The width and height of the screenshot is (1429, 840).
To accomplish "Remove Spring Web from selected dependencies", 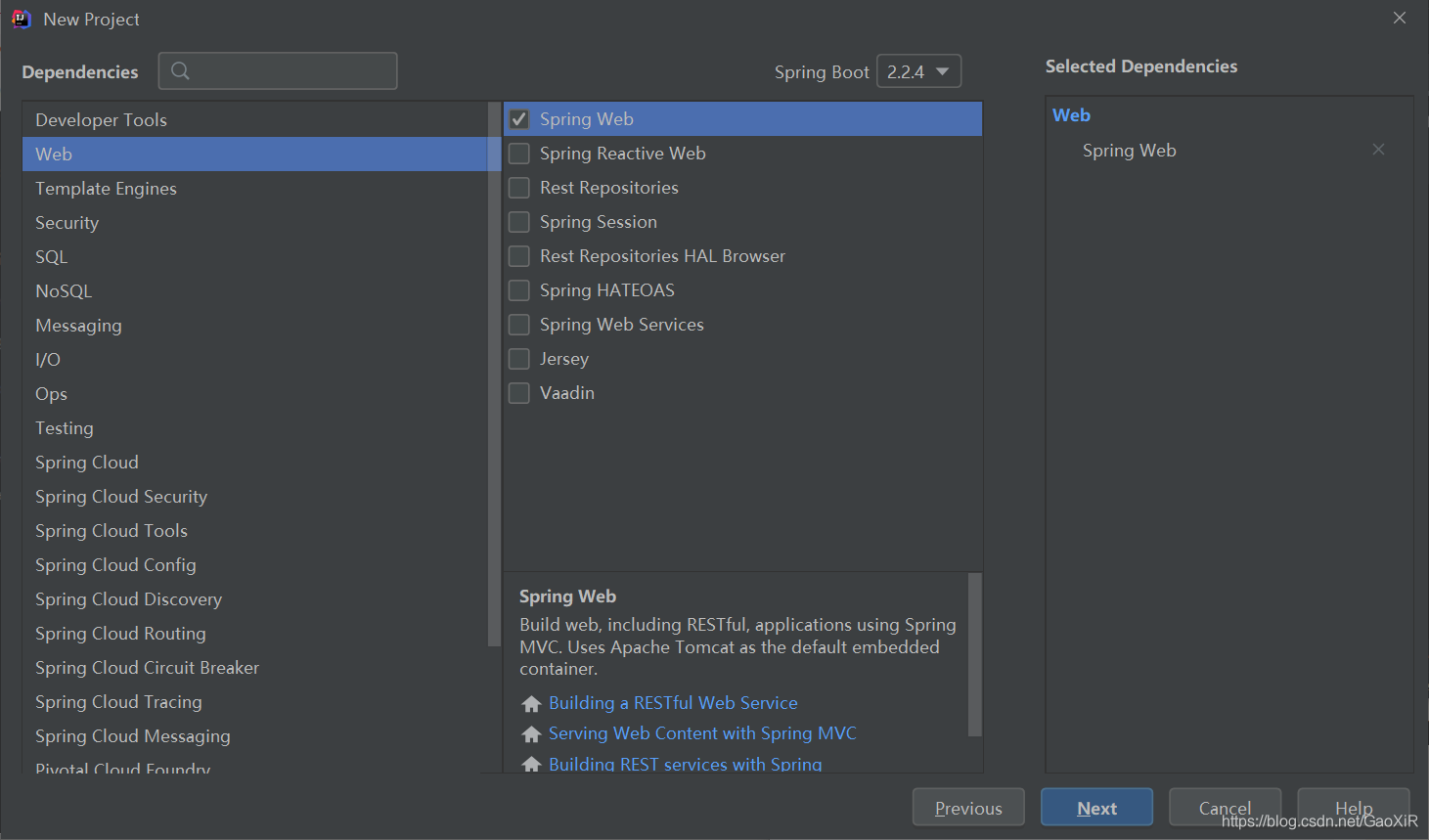I will (x=1378, y=150).
